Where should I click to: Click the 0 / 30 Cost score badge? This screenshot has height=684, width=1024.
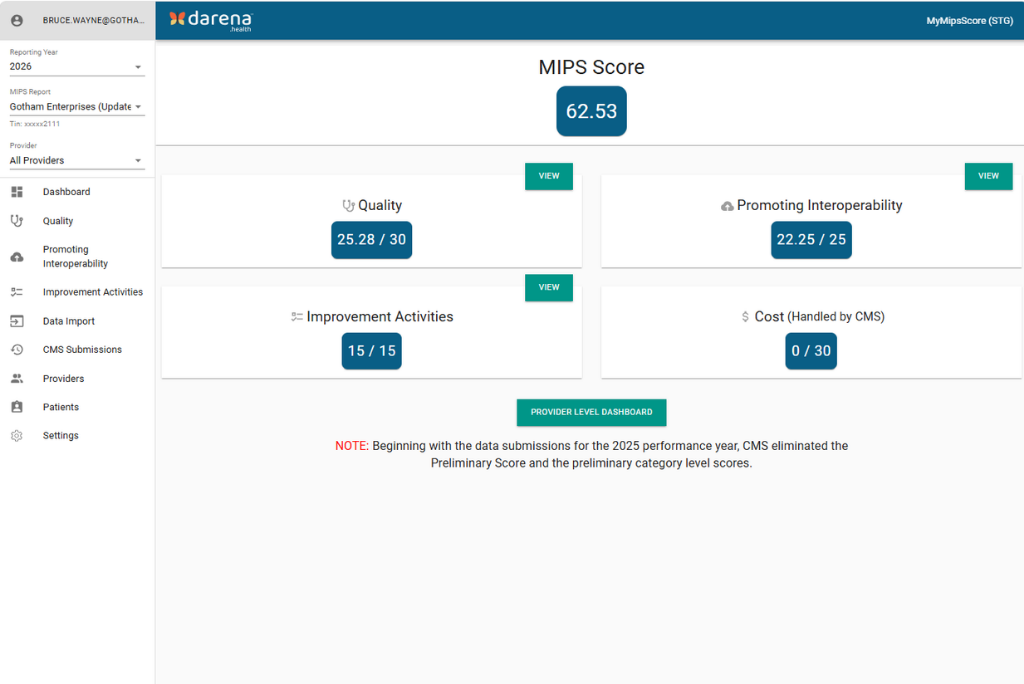810,351
